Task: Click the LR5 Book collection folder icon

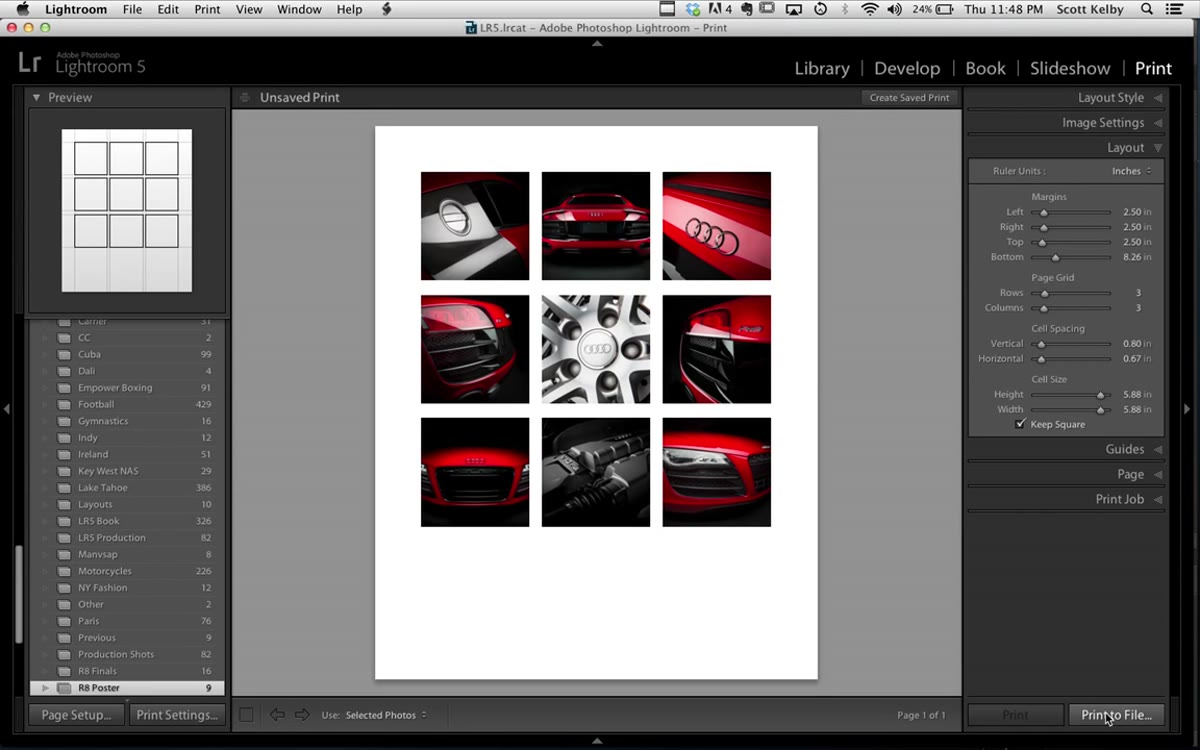Action: [64, 521]
